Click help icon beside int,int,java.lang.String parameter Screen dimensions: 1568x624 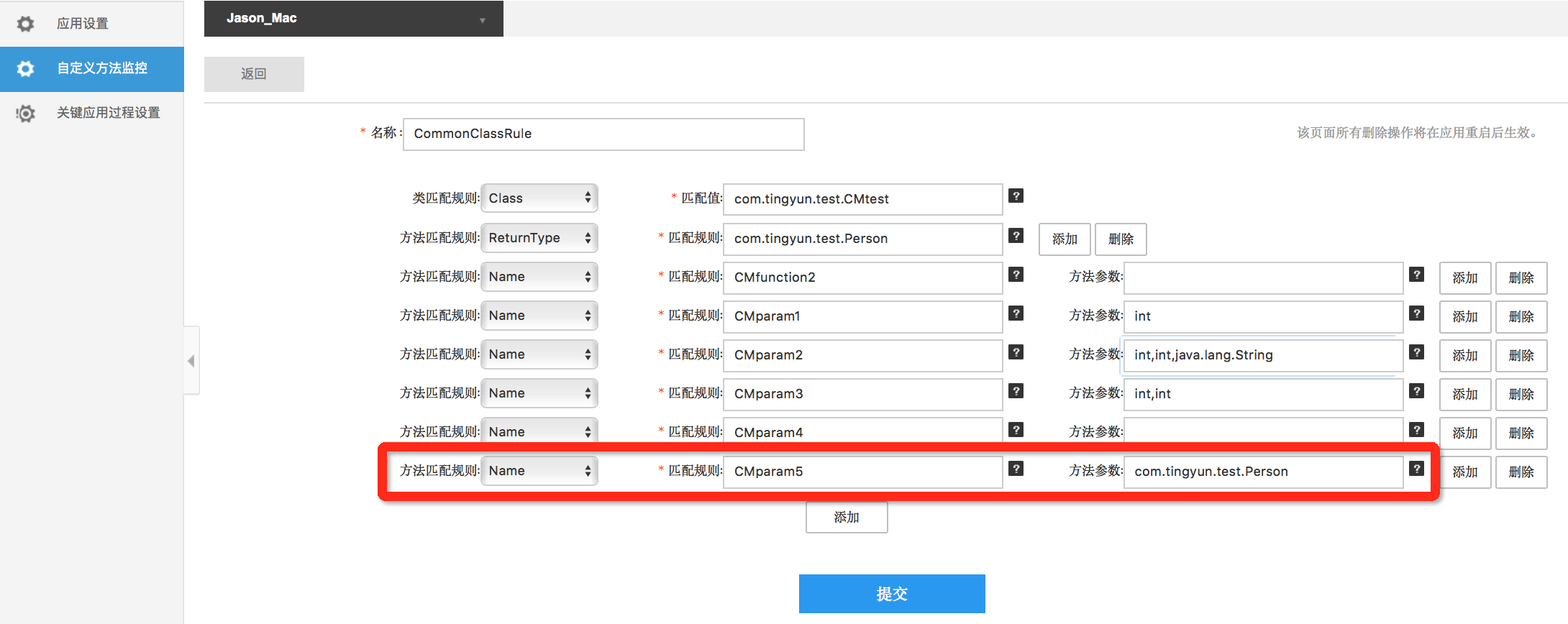(1416, 352)
